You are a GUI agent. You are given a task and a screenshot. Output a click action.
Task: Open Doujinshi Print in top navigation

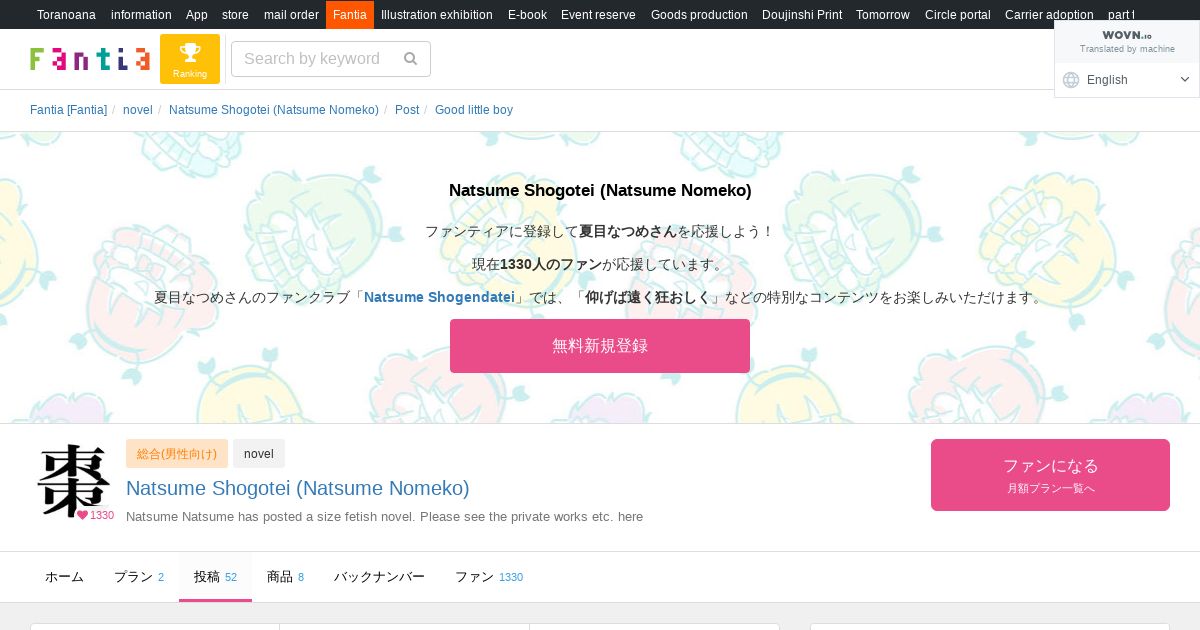click(x=802, y=15)
